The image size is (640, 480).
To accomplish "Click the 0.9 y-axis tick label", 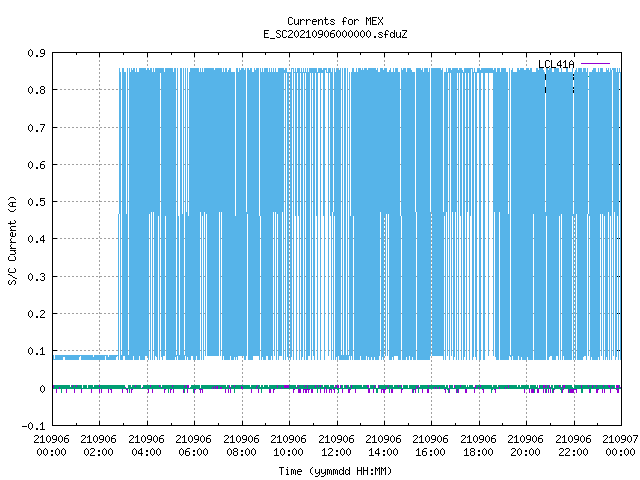I will pyautogui.click(x=36, y=53).
